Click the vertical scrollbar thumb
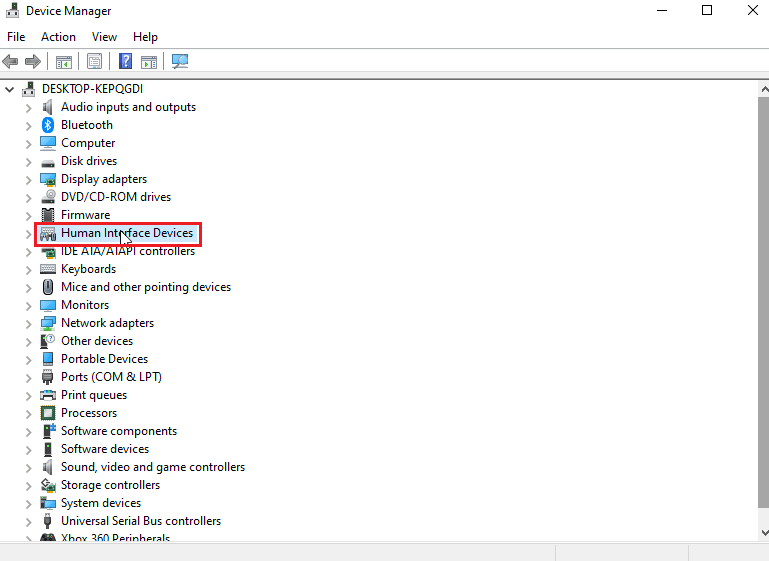769x561 pixels. (764, 303)
